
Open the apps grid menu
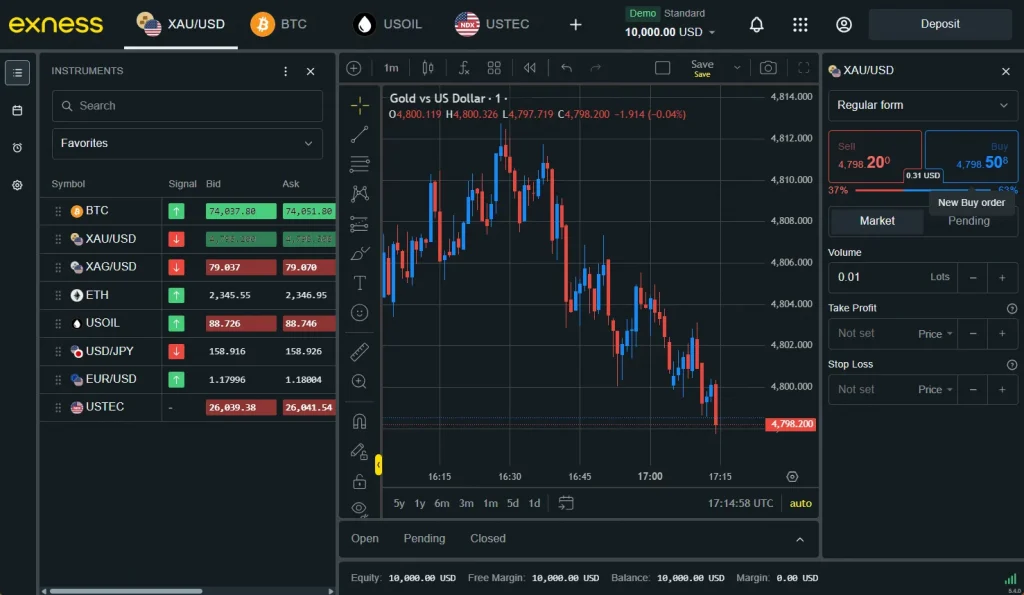point(800,25)
